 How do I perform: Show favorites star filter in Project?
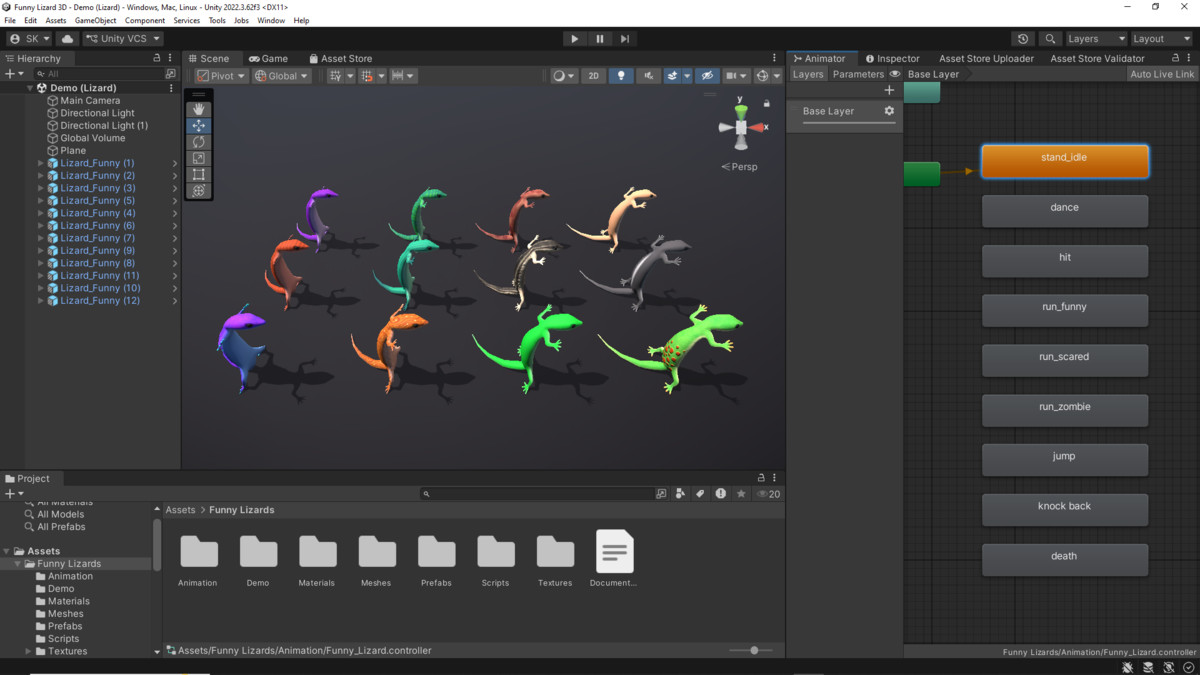tap(741, 493)
